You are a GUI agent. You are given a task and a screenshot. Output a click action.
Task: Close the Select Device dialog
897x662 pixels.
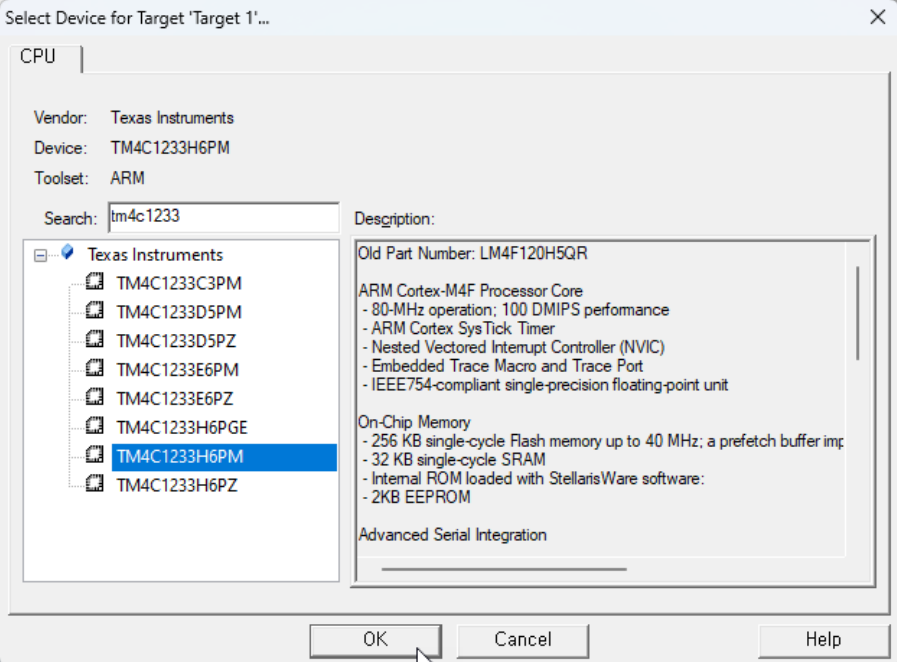click(878, 17)
